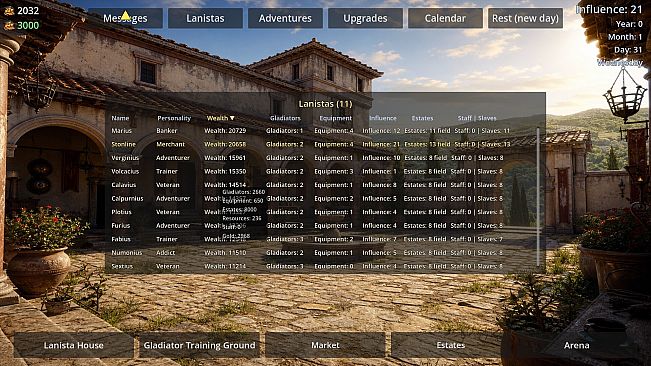
Task: Click Influence: 10 in Verginius row
Action: pyautogui.click(x=381, y=158)
